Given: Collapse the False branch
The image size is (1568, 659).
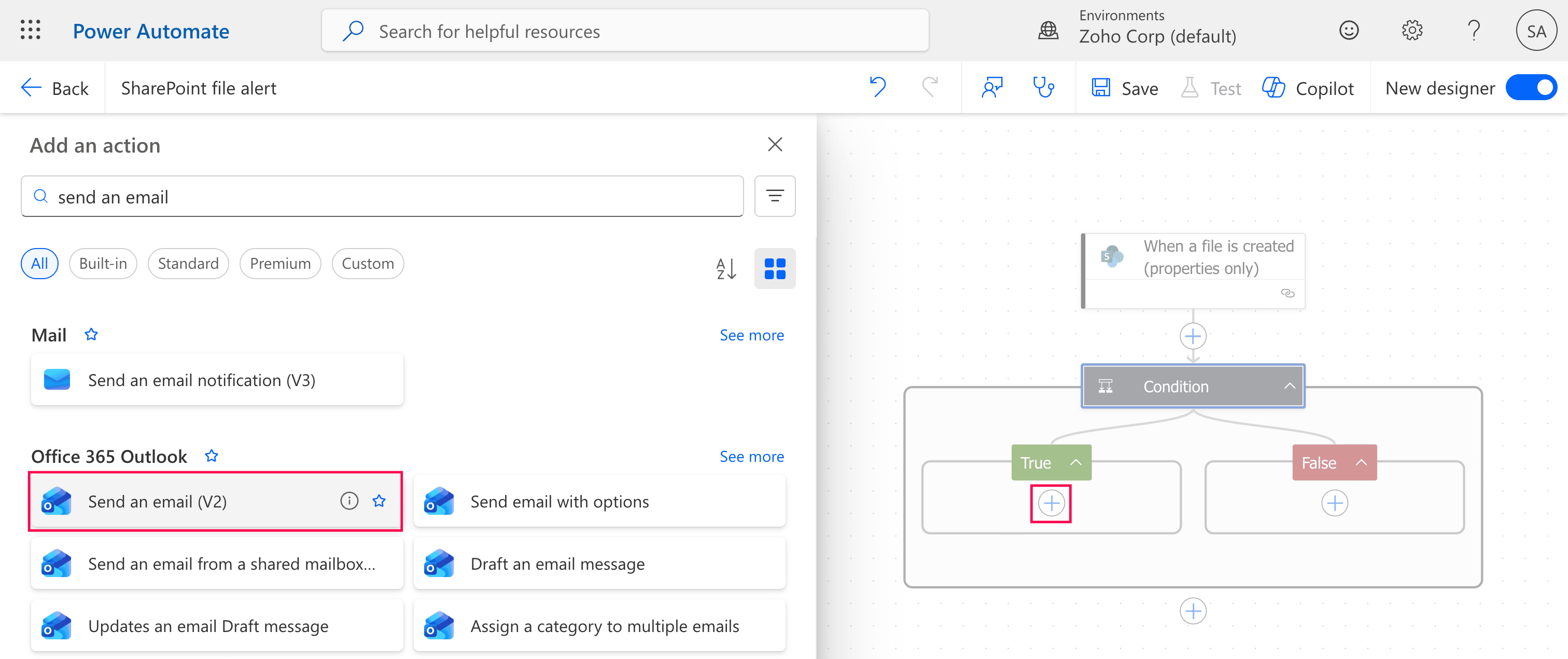Looking at the screenshot, I should (1362, 462).
